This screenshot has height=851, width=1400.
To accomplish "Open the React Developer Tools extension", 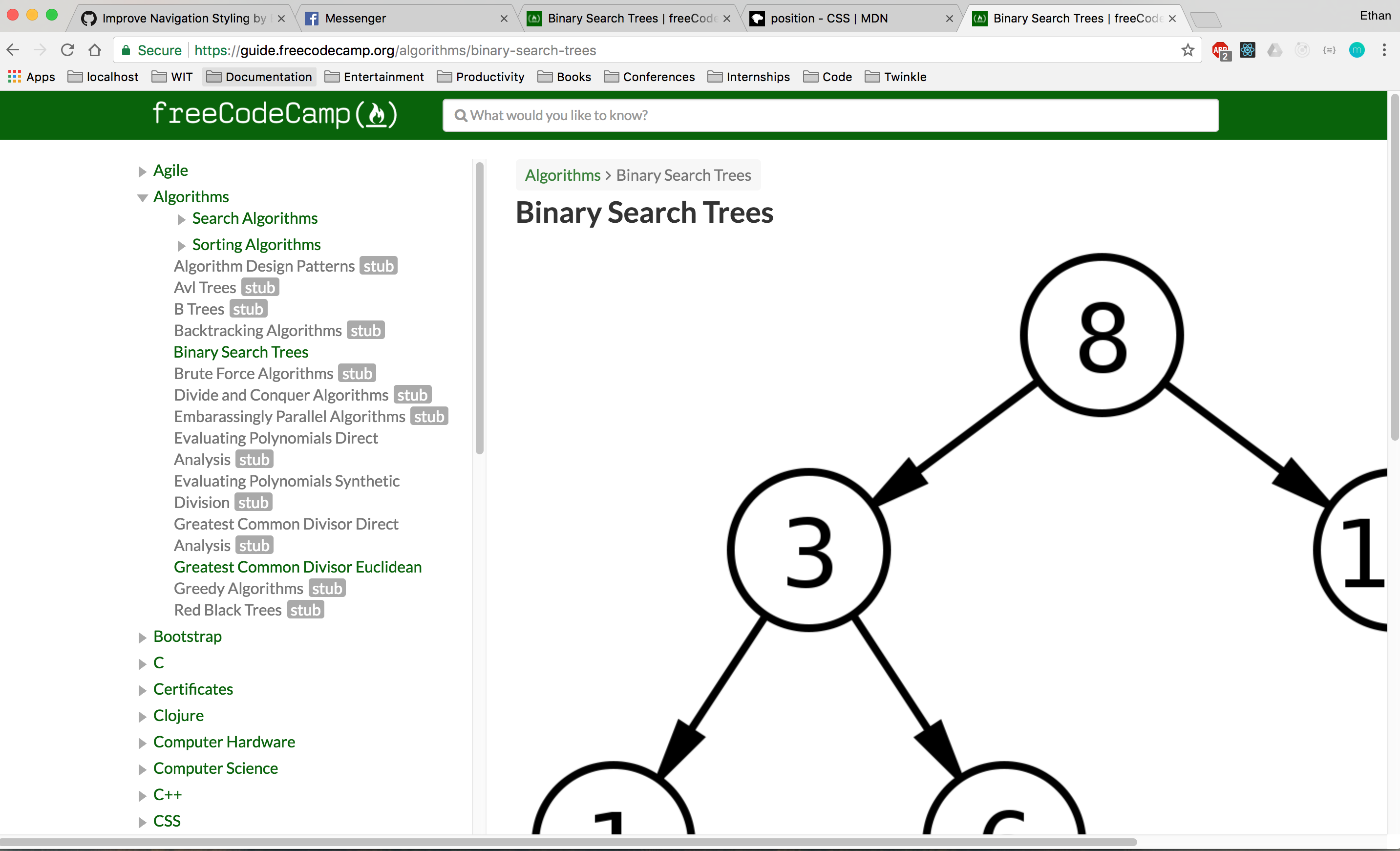I will click(x=1247, y=50).
